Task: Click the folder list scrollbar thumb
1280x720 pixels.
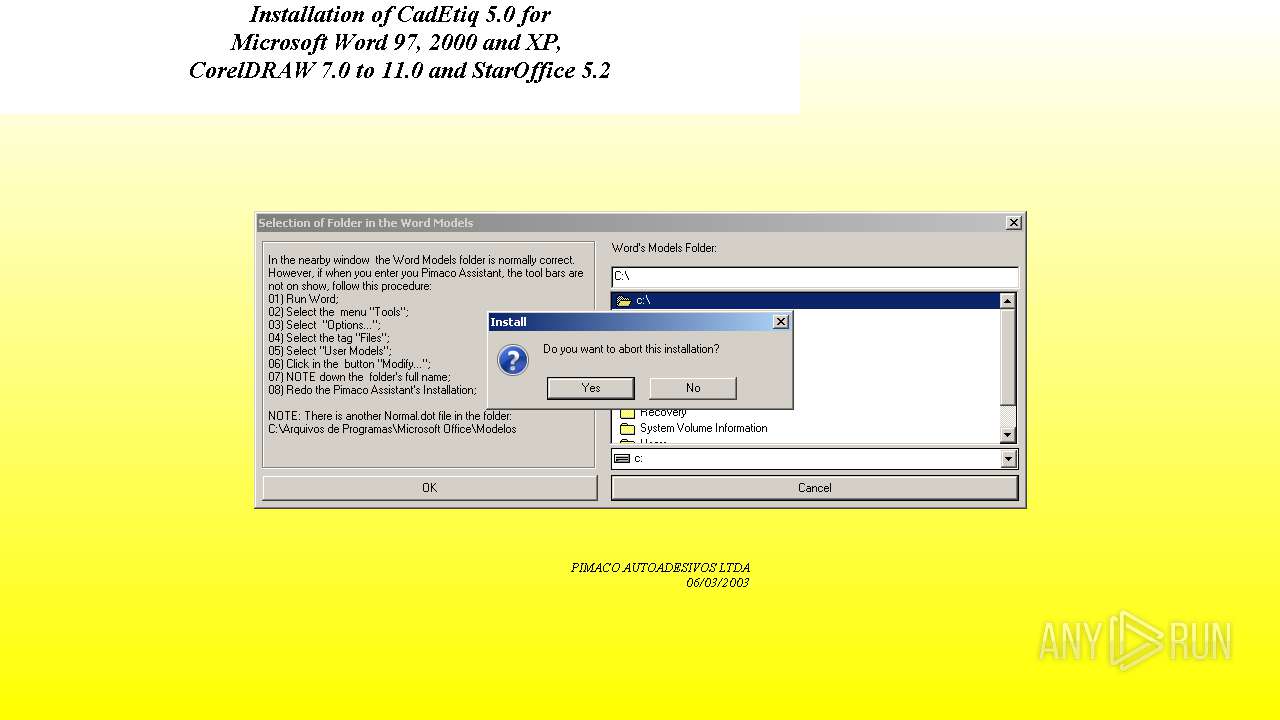Action: [1007, 357]
